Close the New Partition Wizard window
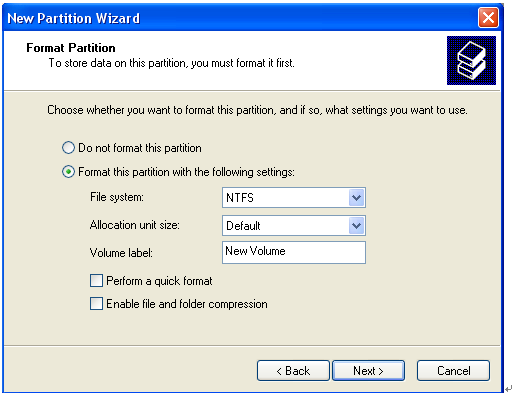Screen dimensions: 515x400 (488, 17)
